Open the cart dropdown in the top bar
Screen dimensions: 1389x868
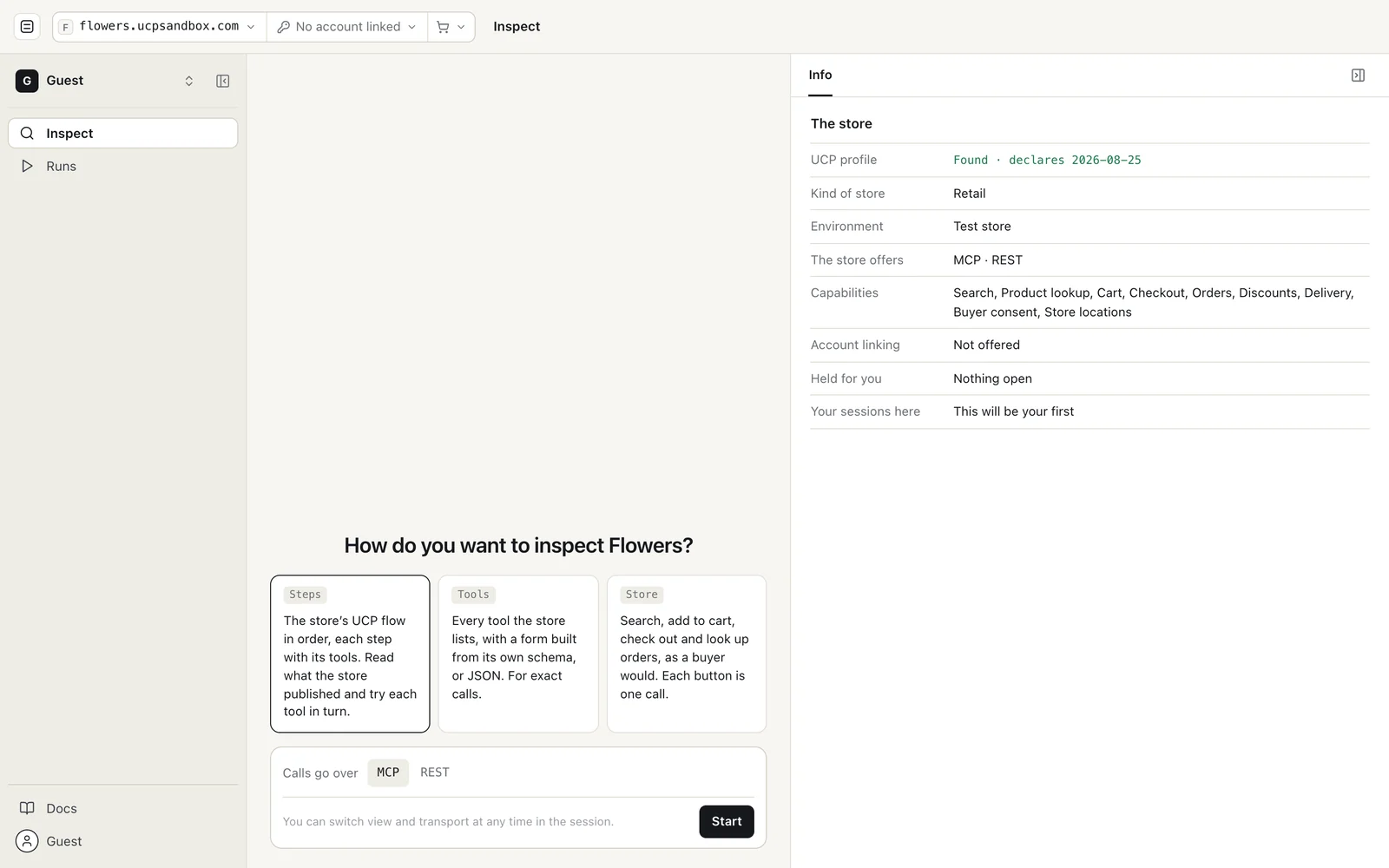click(x=451, y=27)
